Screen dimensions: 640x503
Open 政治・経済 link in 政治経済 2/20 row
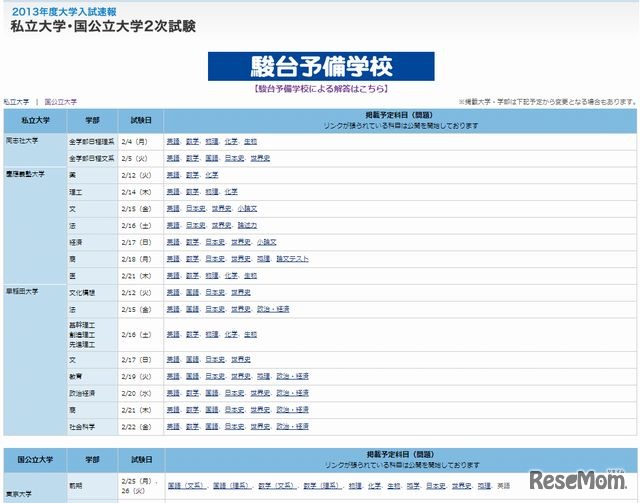(292, 393)
